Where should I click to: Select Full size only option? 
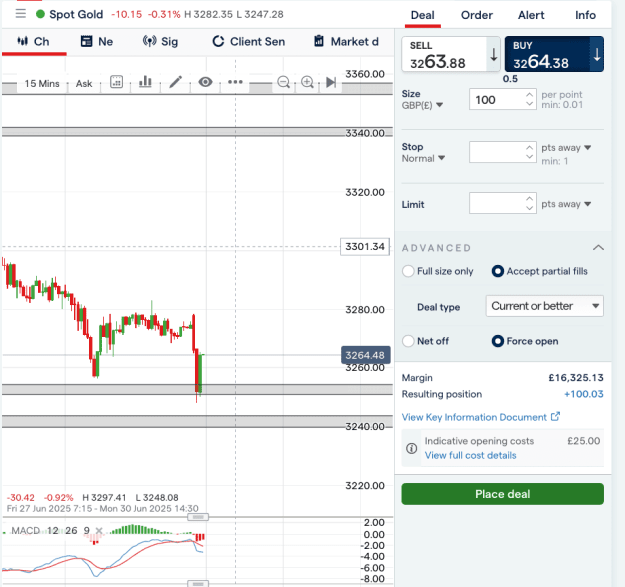(408, 271)
